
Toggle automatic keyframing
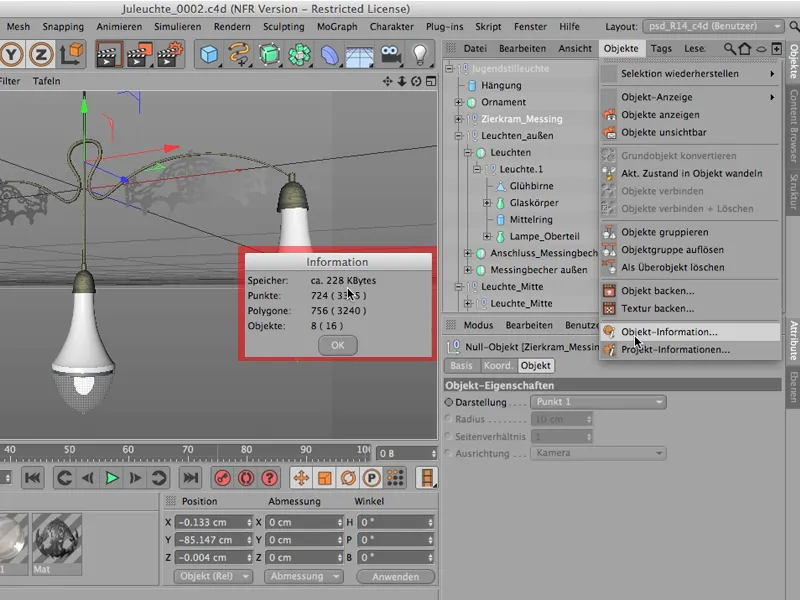click(x=246, y=478)
